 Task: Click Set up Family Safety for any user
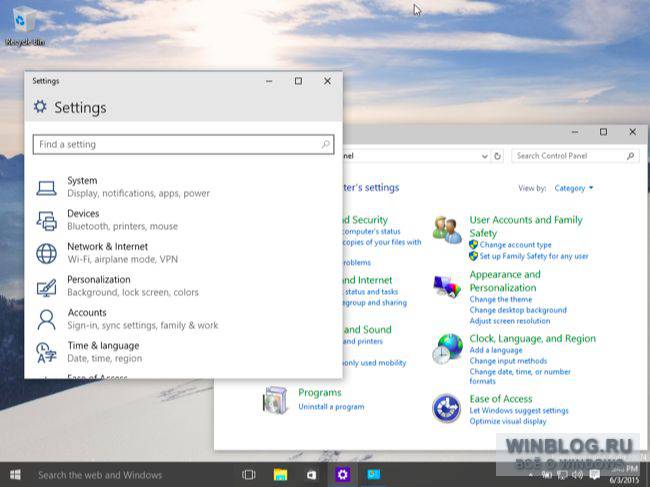pos(534,256)
